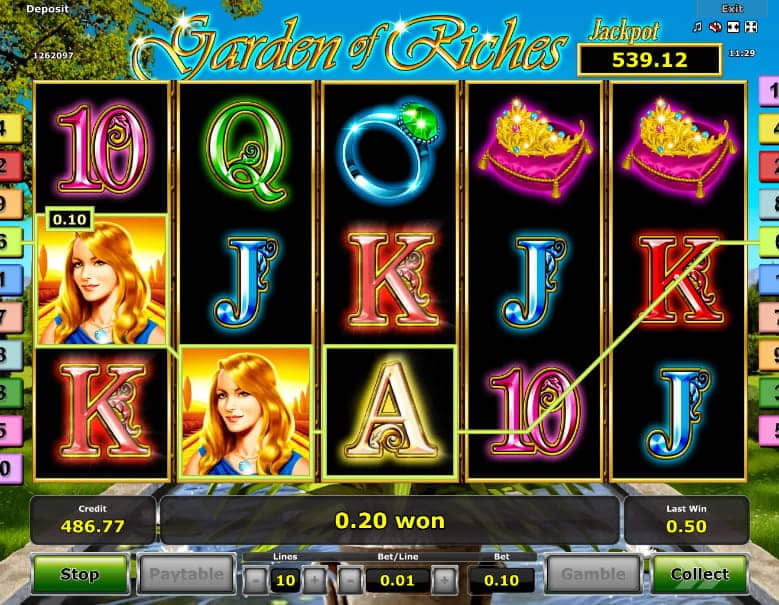Click the green Q symbol
The image size is (779, 605).
coord(247,153)
